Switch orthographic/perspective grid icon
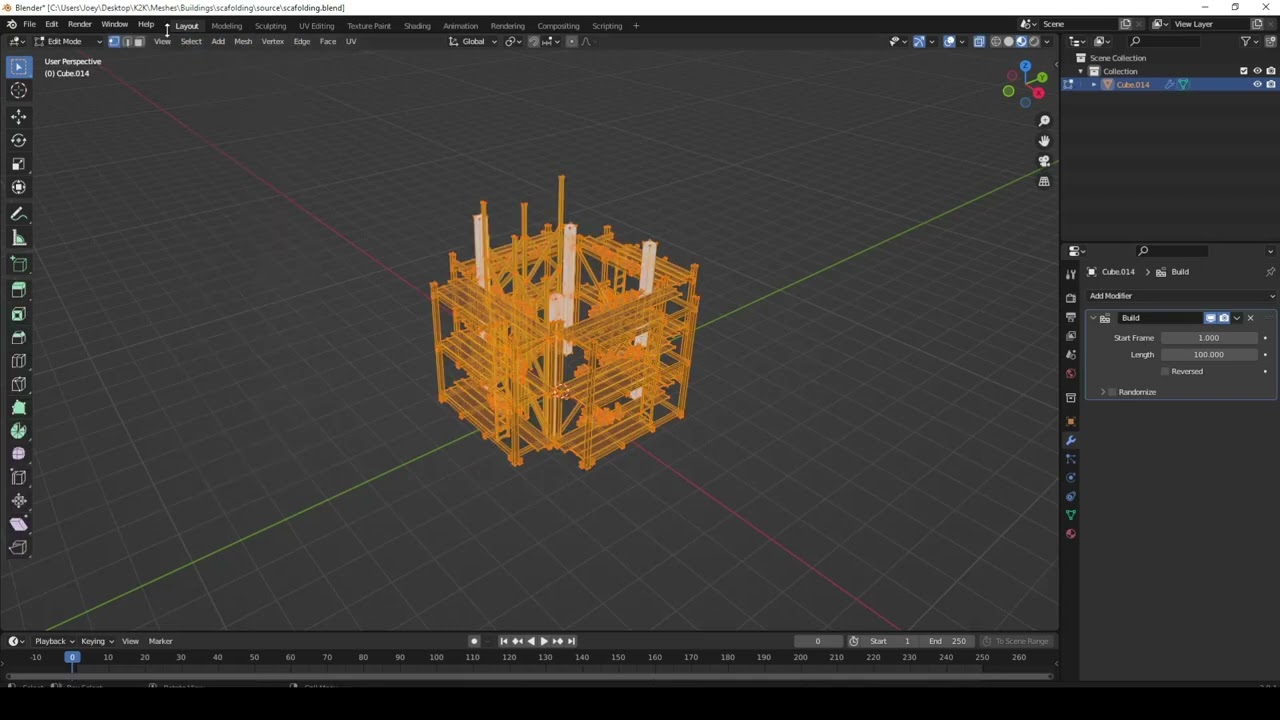 pos(1044,182)
